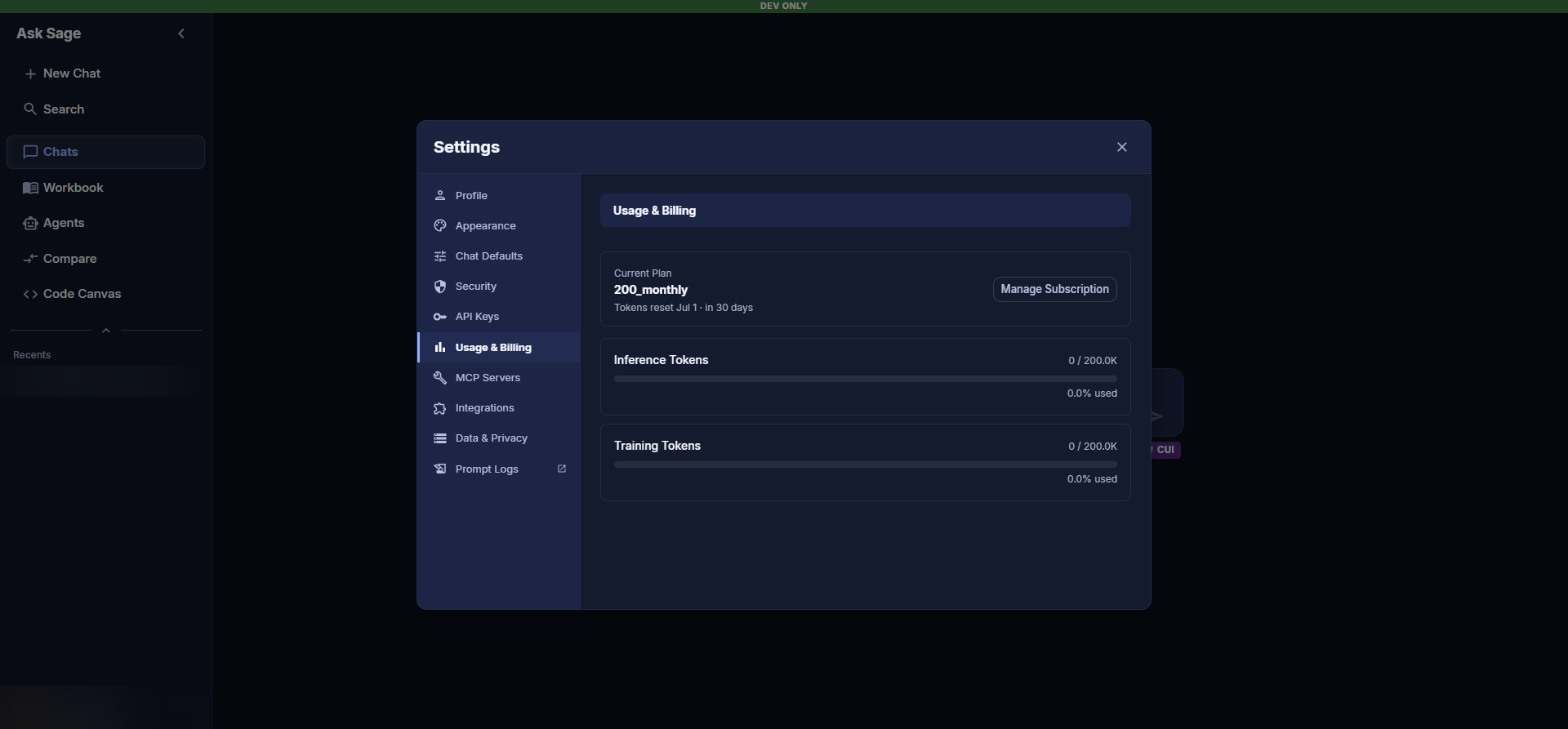Click the Recents label
The image size is (1568, 729).
32,355
